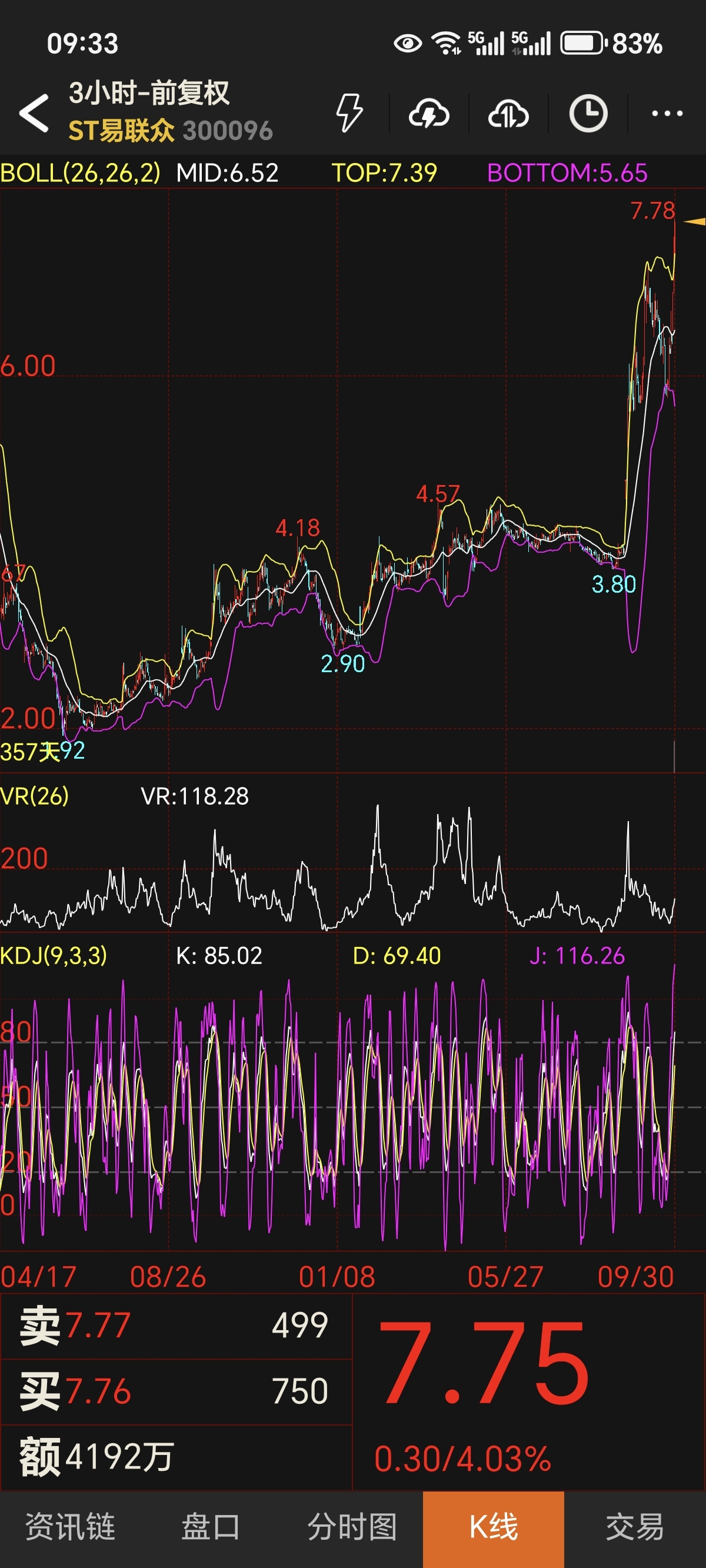The height and width of the screenshot is (1568, 706).
Task: Open the 分时图 tab
Action: pyautogui.click(x=352, y=1527)
